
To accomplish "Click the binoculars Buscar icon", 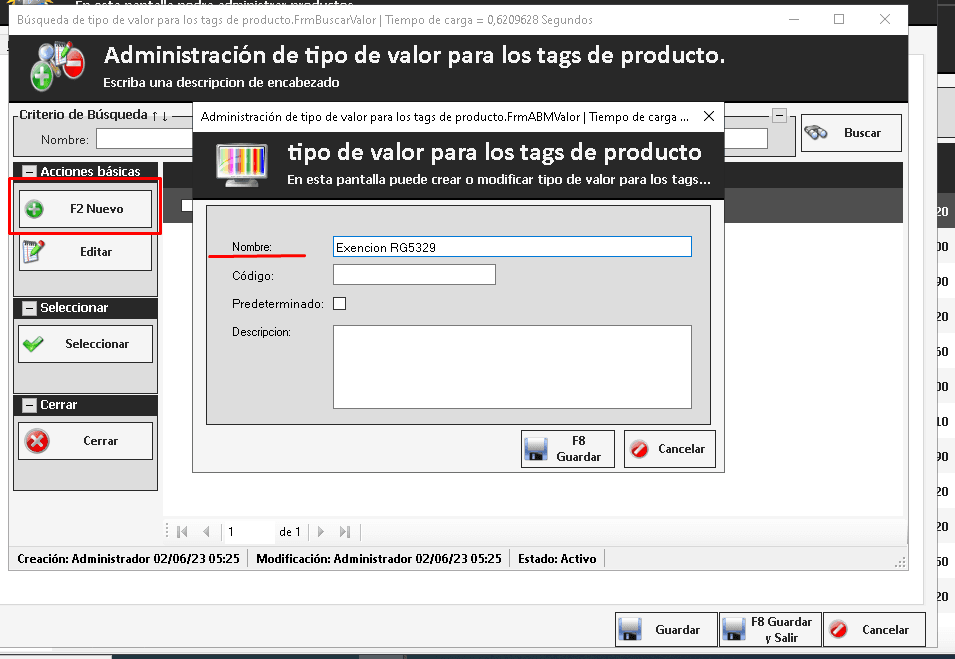I will coord(816,133).
